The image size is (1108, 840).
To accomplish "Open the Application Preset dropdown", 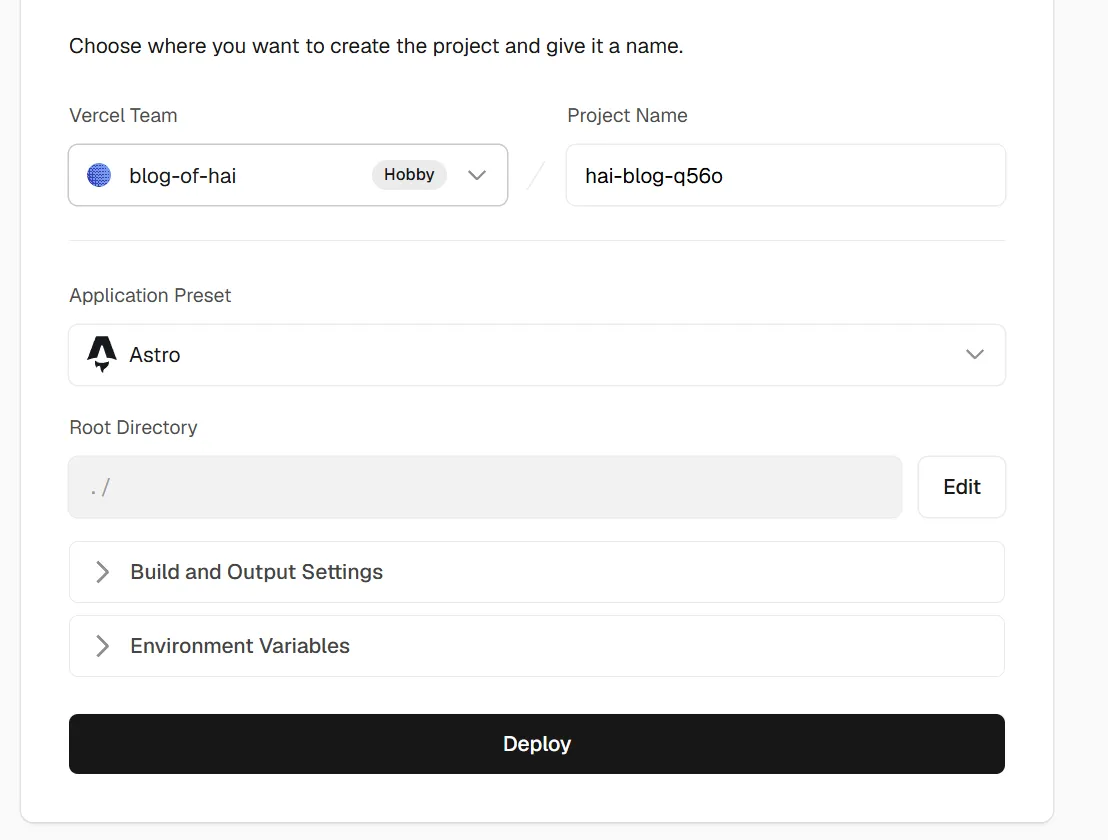I will [x=536, y=355].
